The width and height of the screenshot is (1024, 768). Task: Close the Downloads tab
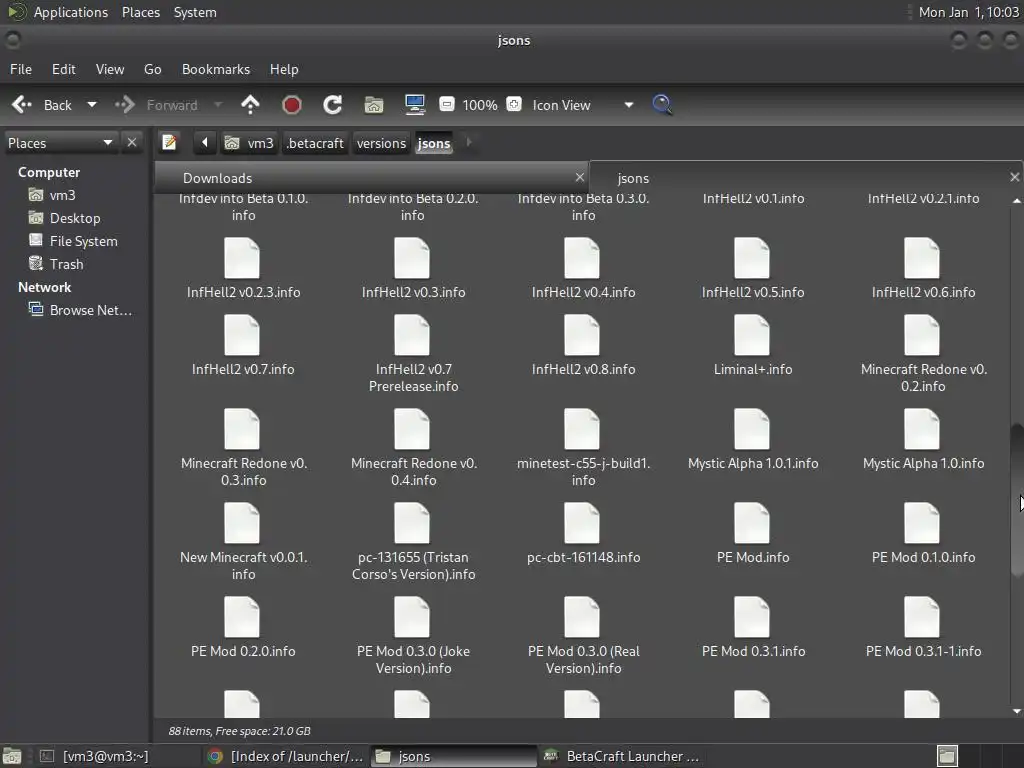tap(579, 177)
